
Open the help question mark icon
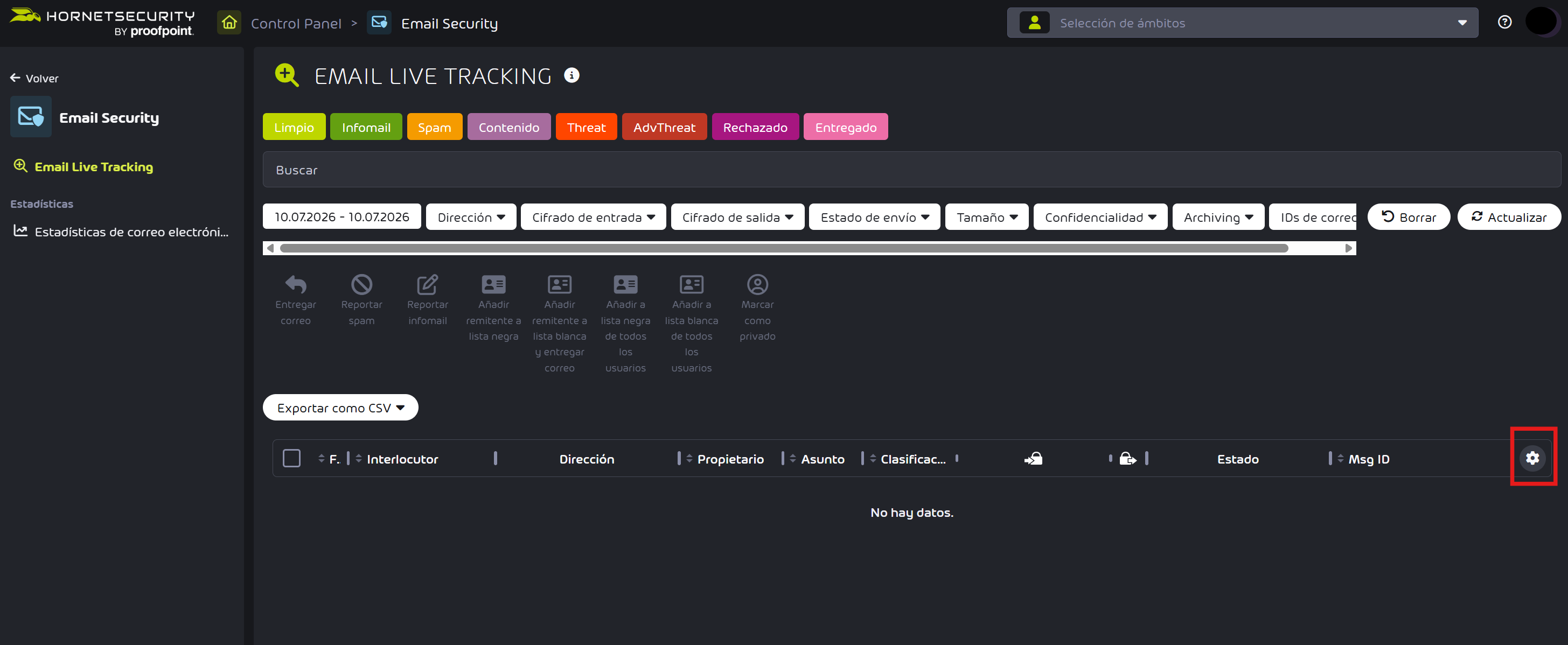point(1504,23)
